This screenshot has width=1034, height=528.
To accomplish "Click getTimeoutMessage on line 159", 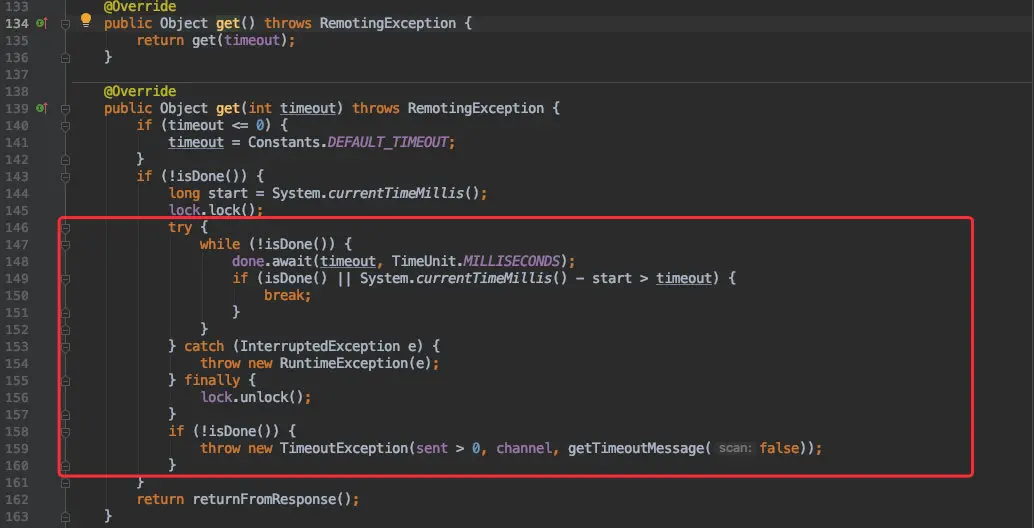I will coord(636,448).
